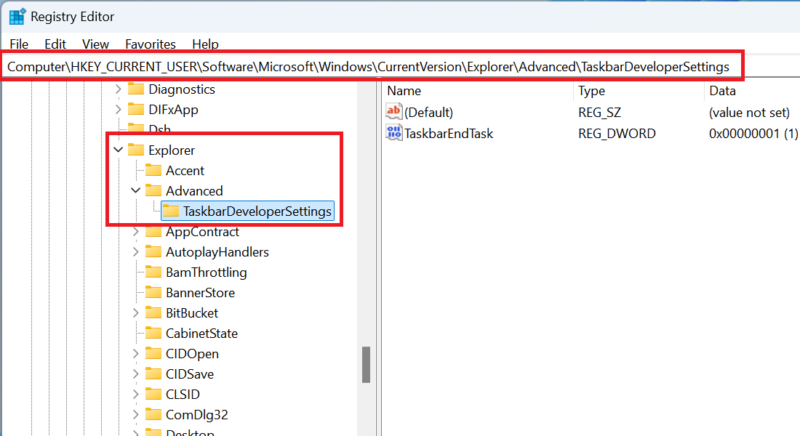Select the Accent folder icon
Viewport: 800px width, 436px height.
point(153,170)
